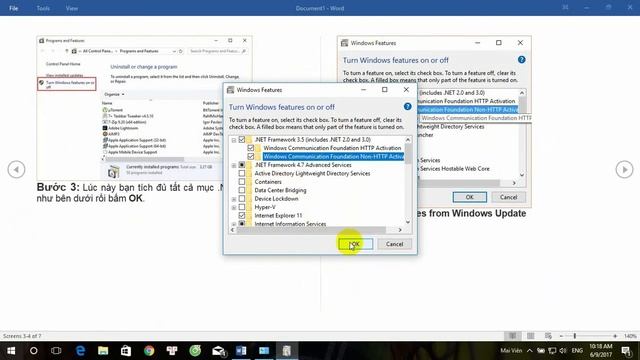Image resolution: width=640 pixels, height=360 pixels.
Task: Click the feature list right scroll arrow
Action: pos(400,230)
